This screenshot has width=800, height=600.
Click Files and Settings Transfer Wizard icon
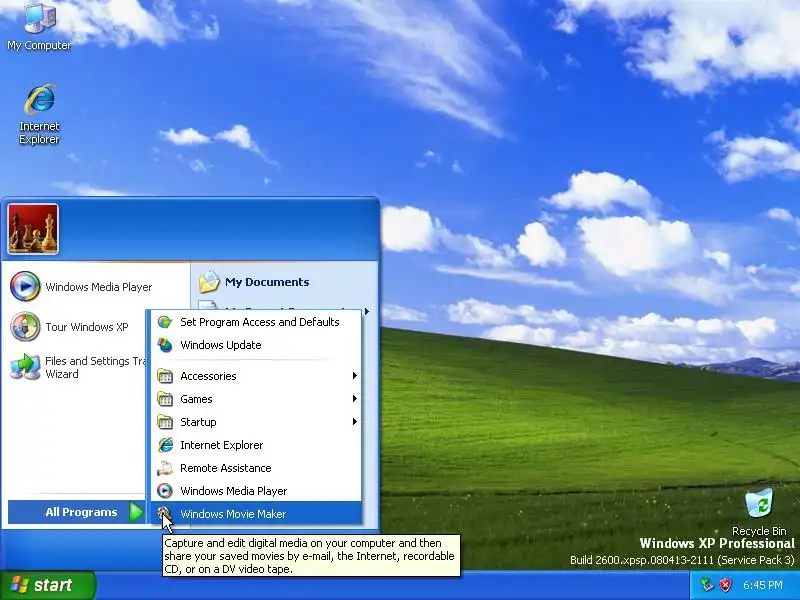pos(25,367)
